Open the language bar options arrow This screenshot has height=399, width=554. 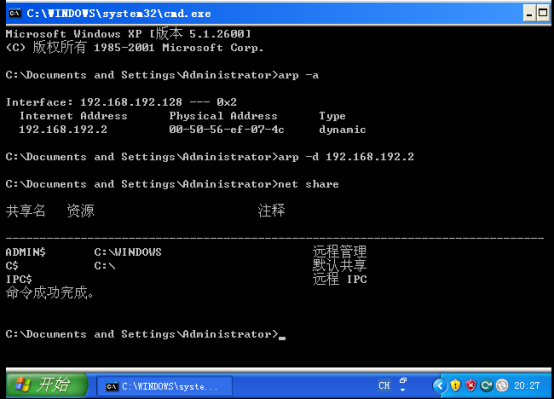[x=403, y=390]
